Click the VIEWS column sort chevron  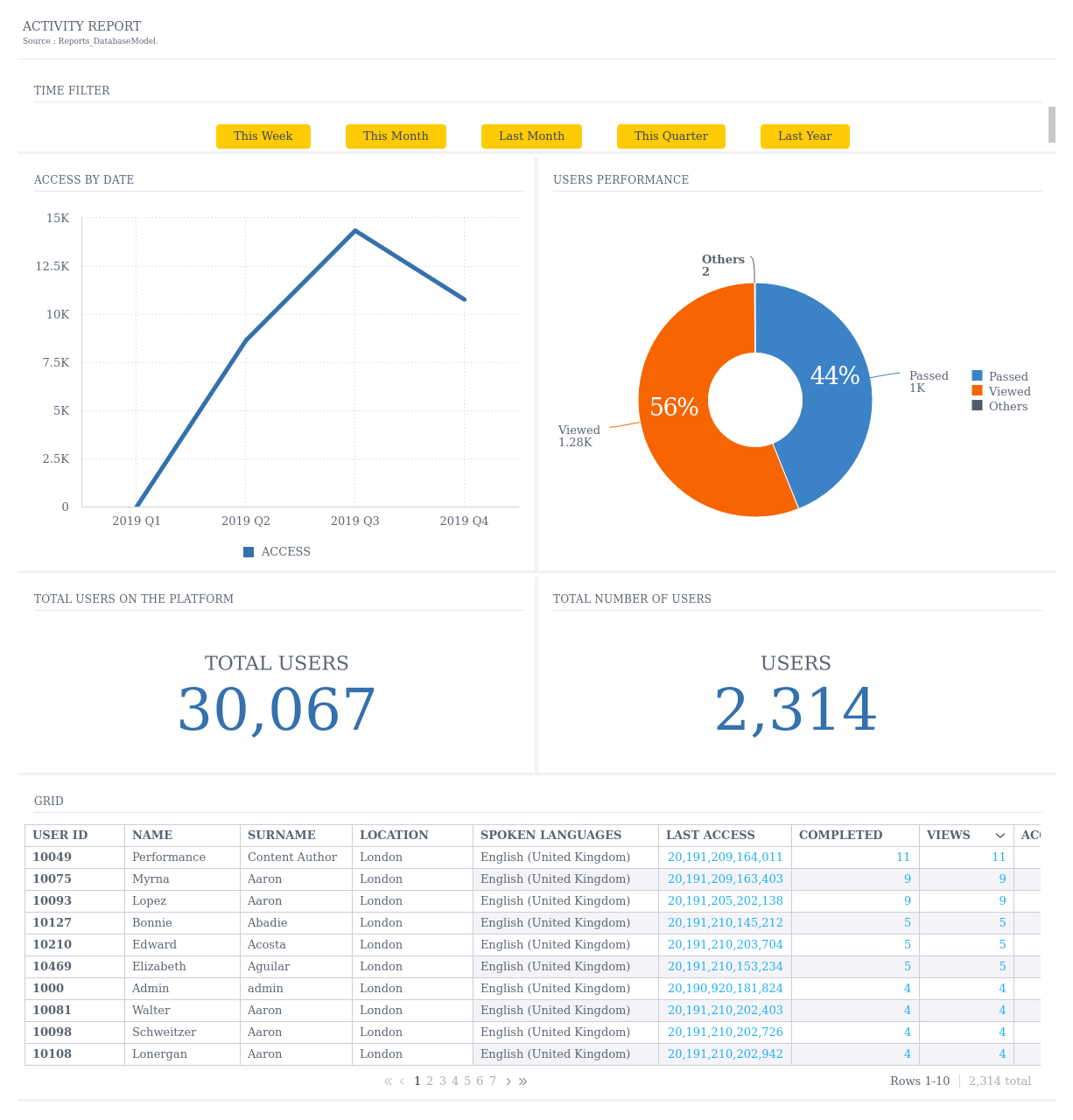[x=1000, y=836]
